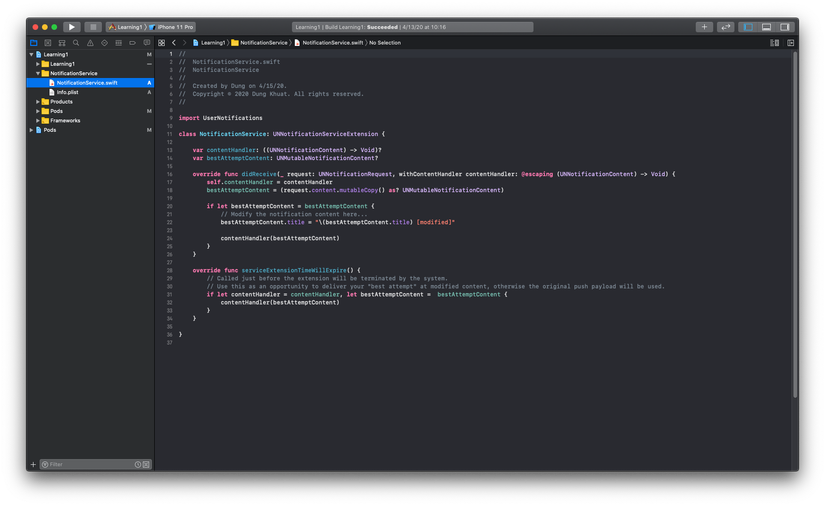Toggle the left navigator panel
This screenshot has height=506, width=825.
coord(748,27)
